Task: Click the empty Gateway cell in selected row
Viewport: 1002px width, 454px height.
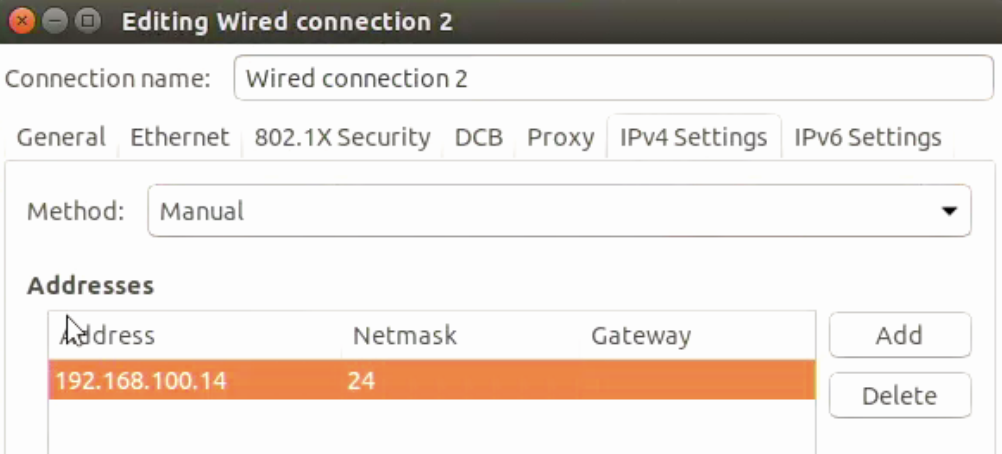Action: click(697, 380)
